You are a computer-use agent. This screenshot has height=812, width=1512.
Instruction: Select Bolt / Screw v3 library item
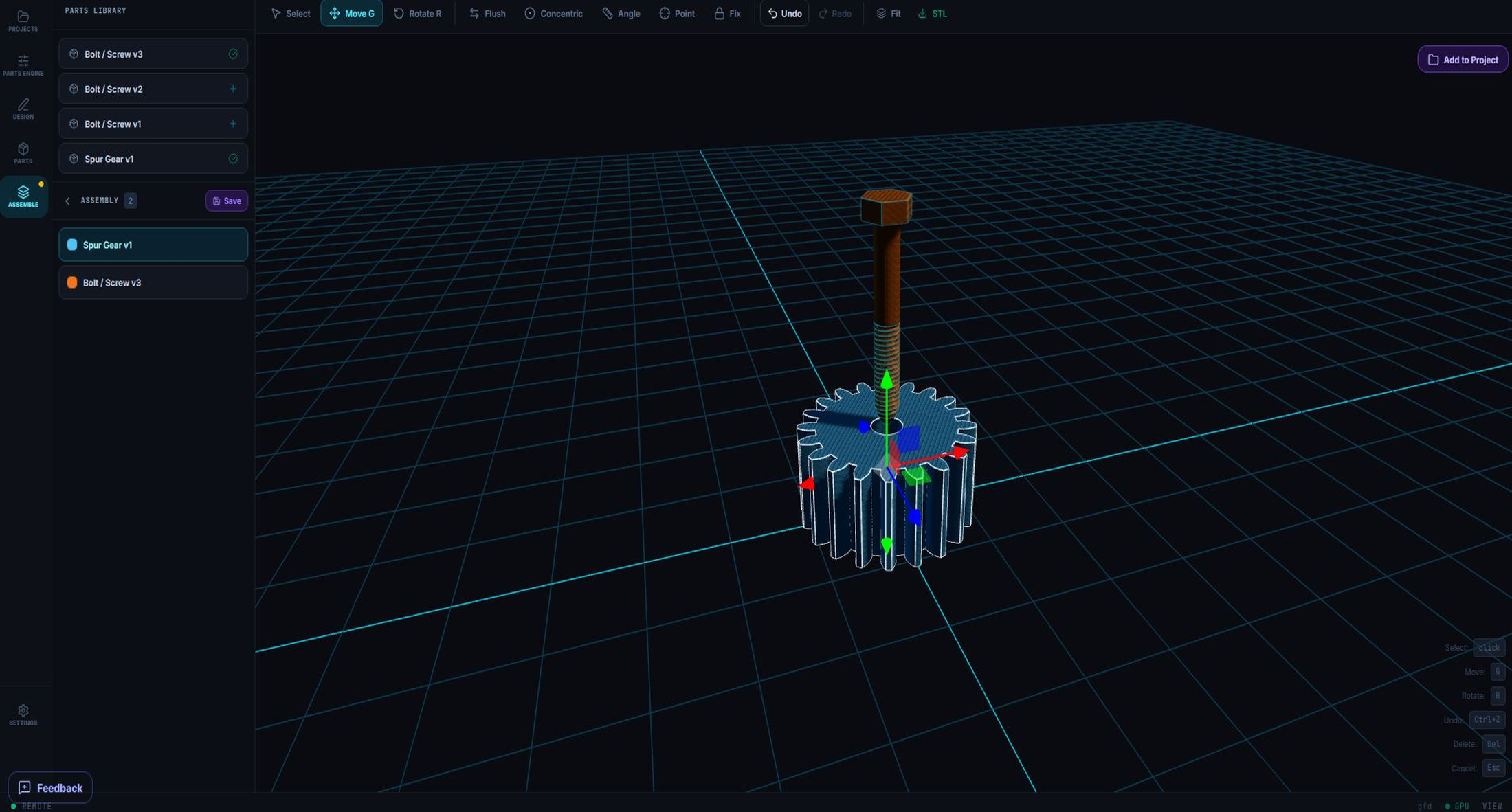tap(153, 54)
